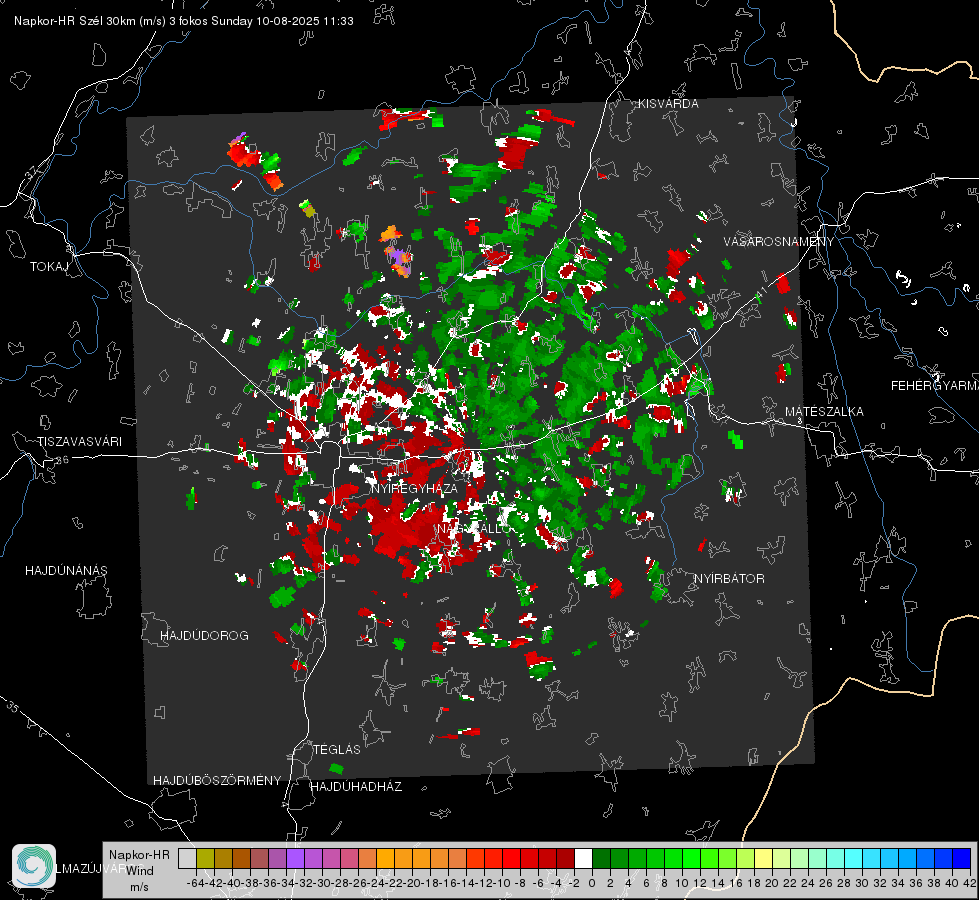
Task: Click road number 37 near Tokaj
Action: (x=32, y=172)
